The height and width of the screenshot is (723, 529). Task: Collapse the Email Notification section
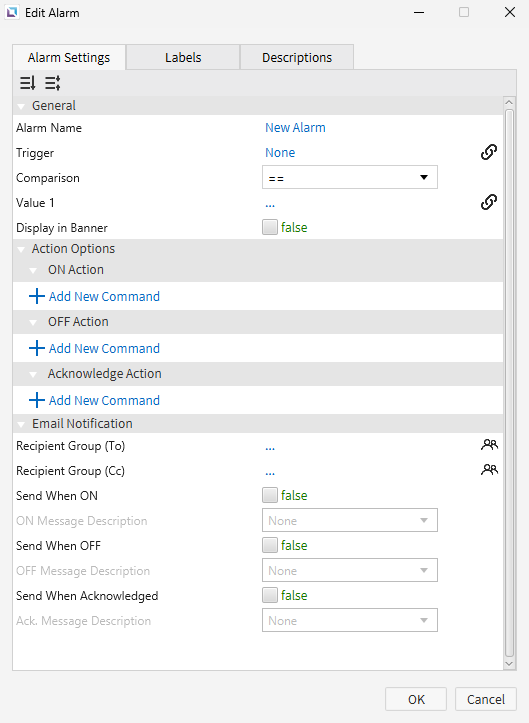(21, 424)
